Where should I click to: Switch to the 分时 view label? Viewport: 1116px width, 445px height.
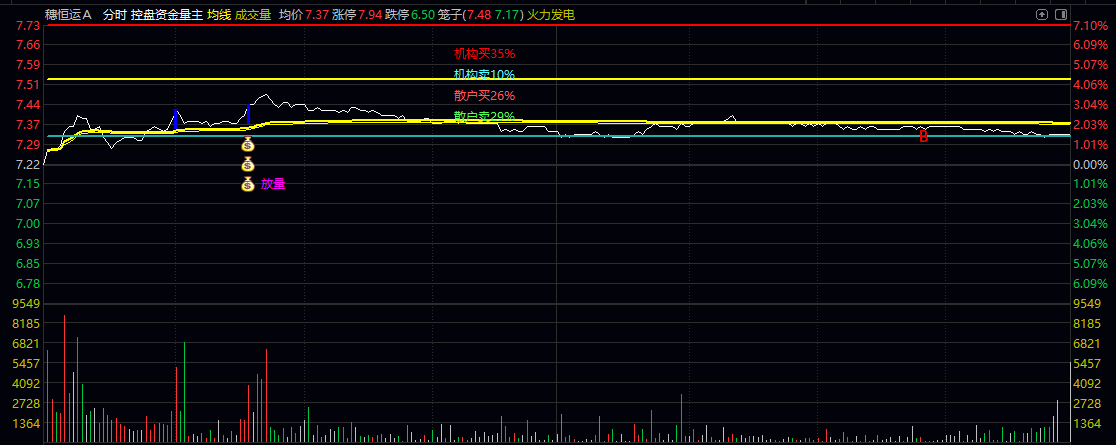pyautogui.click(x=114, y=14)
